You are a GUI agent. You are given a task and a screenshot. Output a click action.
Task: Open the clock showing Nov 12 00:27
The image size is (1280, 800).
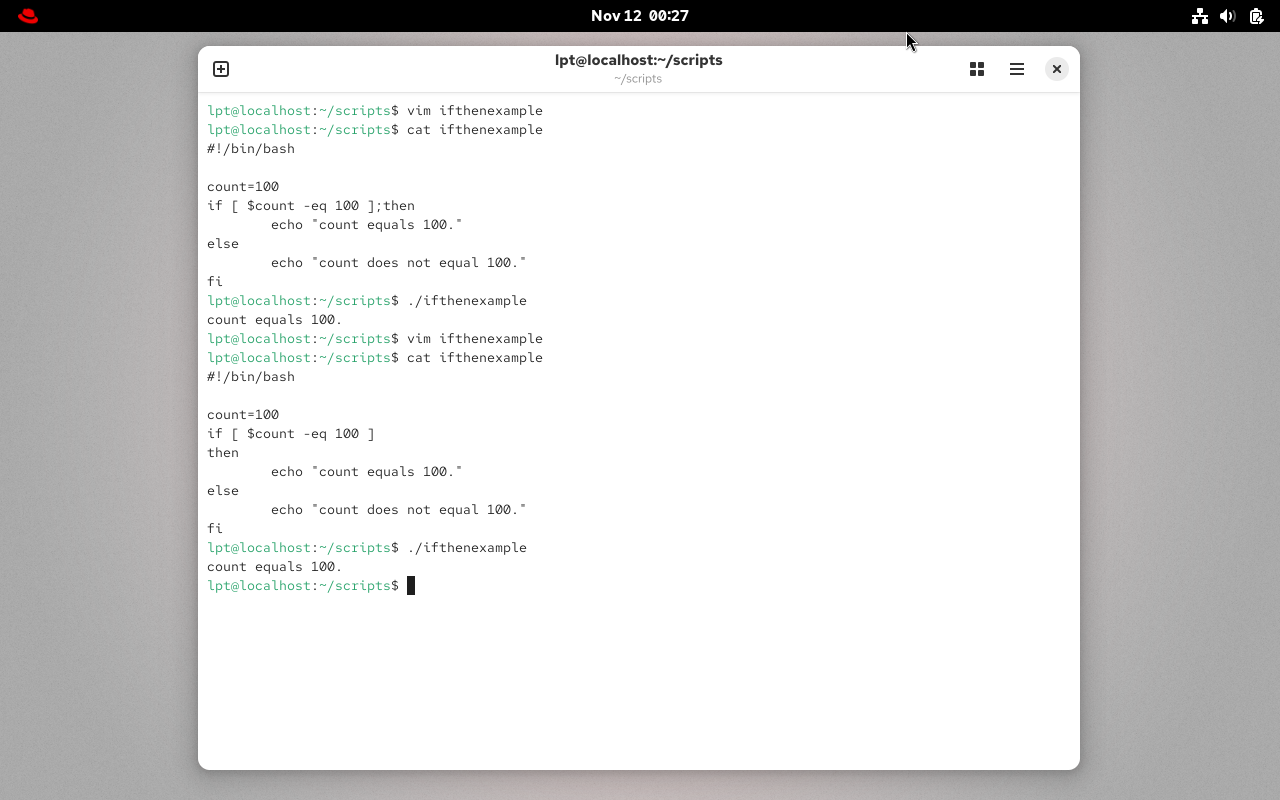[x=639, y=16]
